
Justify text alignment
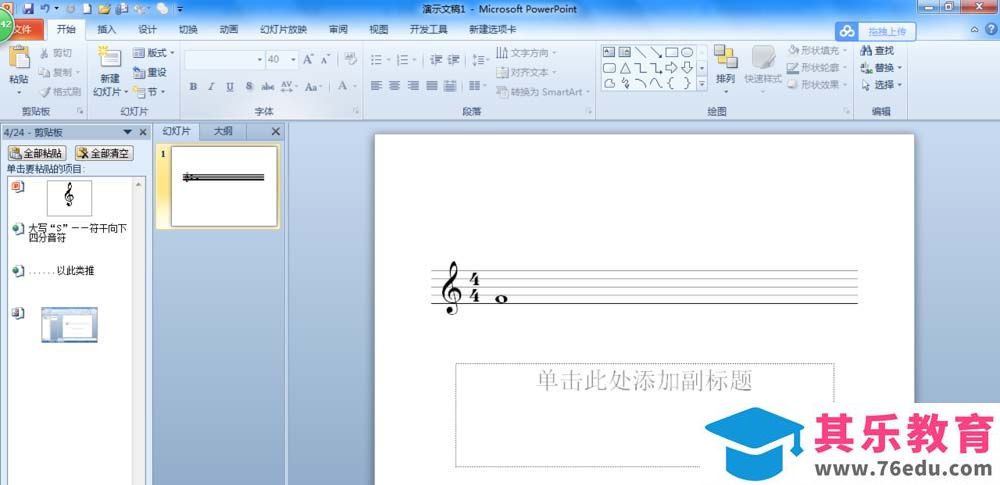(x=432, y=86)
